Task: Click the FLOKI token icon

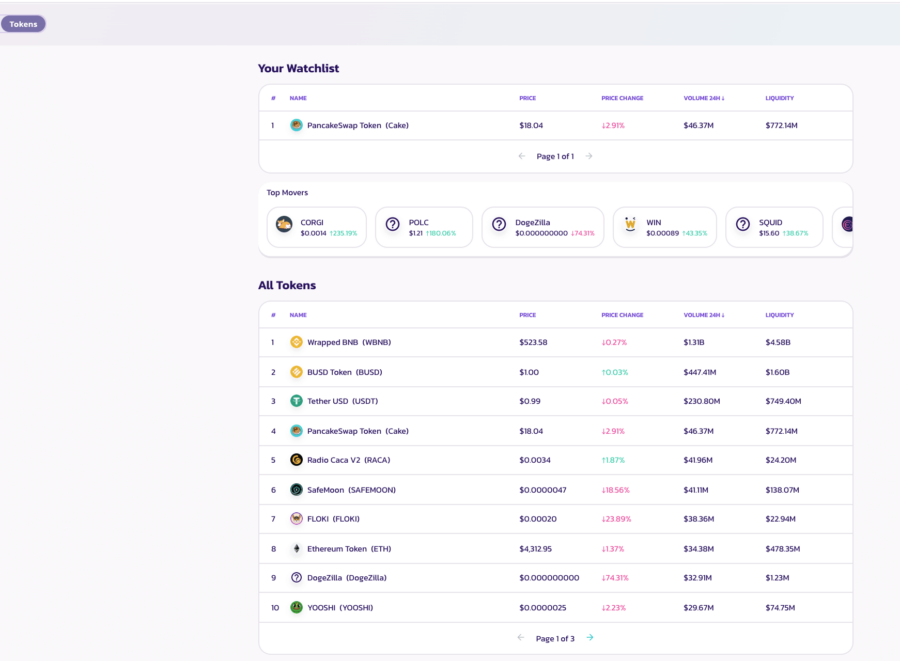Action: 296,519
